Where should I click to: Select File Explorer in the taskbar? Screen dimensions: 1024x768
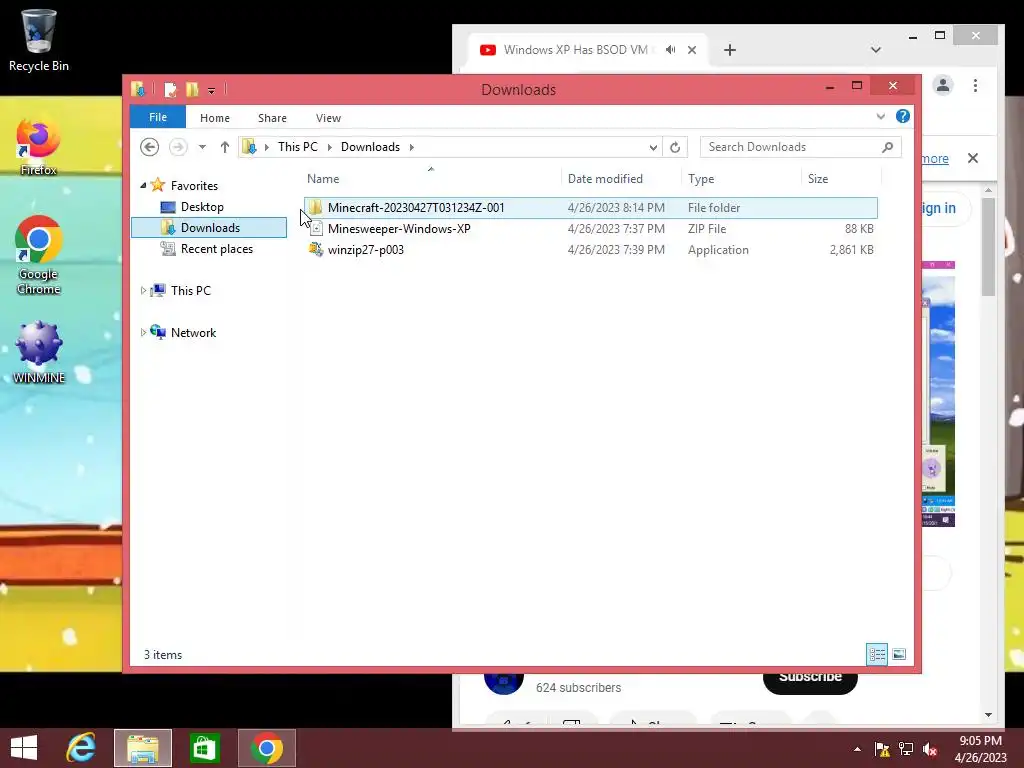[x=143, y=748]
